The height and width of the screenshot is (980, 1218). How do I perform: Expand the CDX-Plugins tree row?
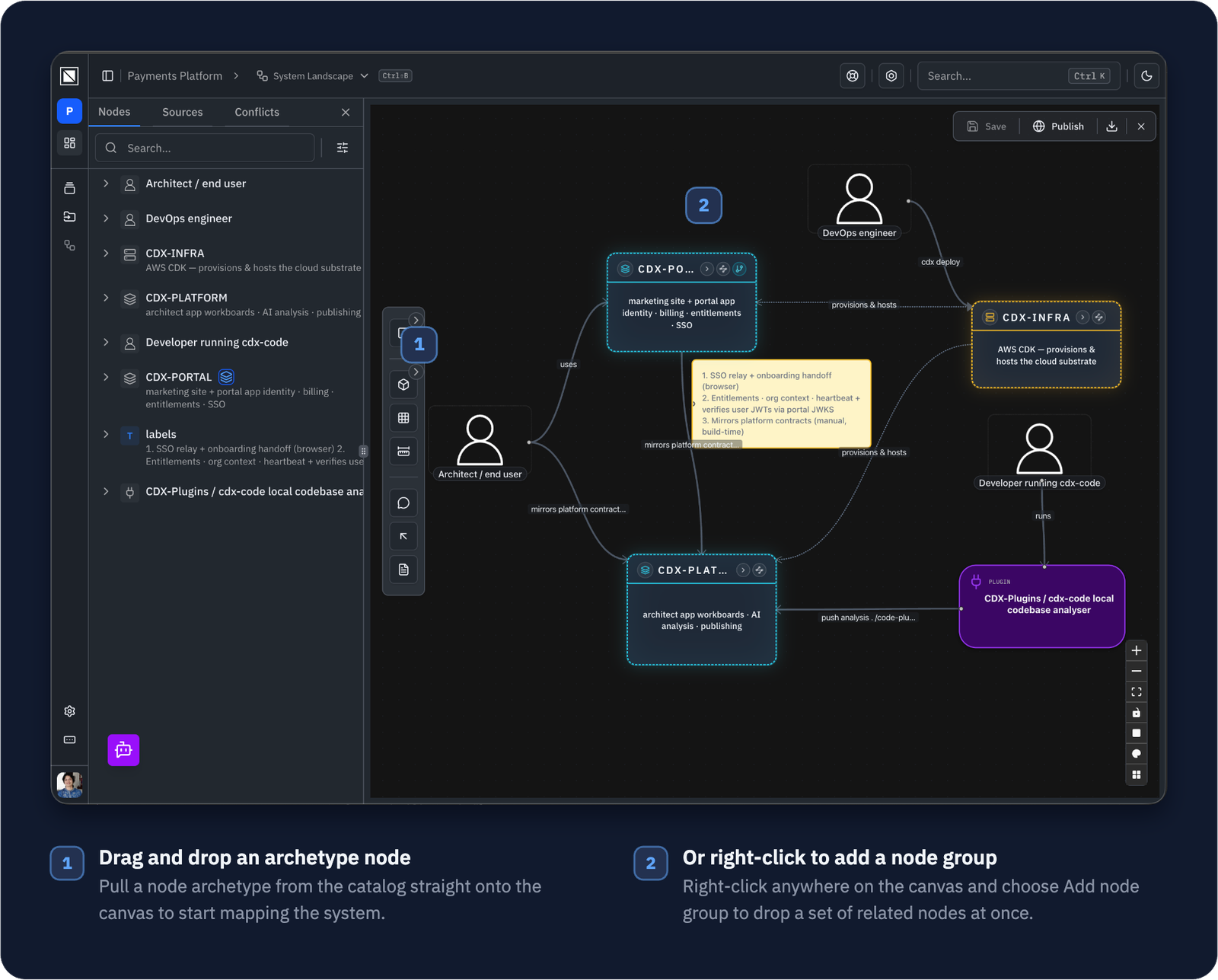coord(106,491)
